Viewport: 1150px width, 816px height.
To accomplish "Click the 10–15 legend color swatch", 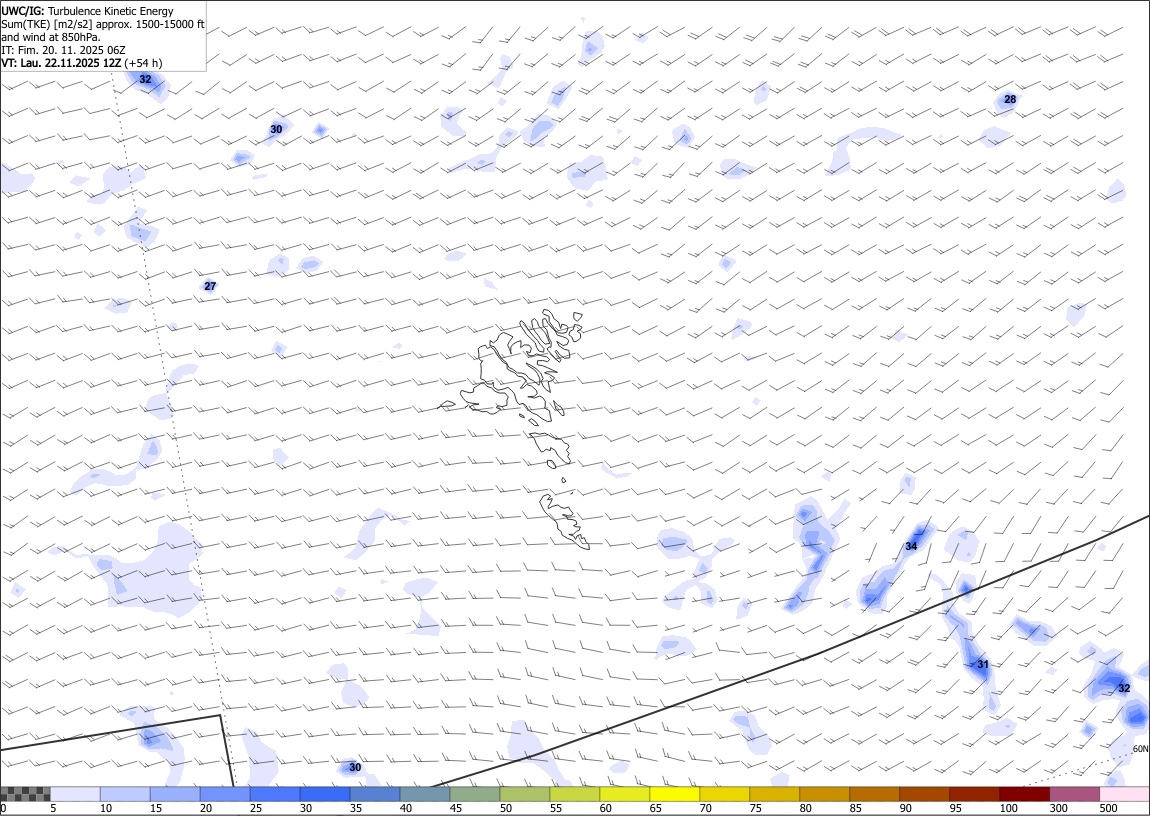I will coord(125,794).
